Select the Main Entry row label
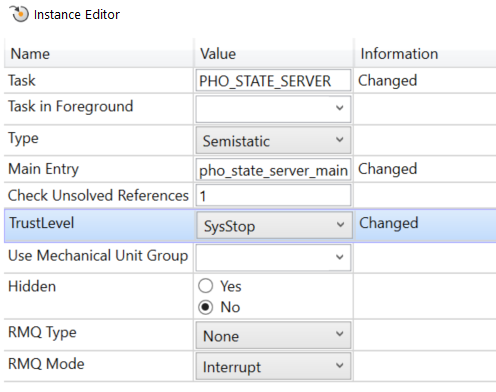The height and width of the screenshot is (392, 496). [x=43, y=169]
